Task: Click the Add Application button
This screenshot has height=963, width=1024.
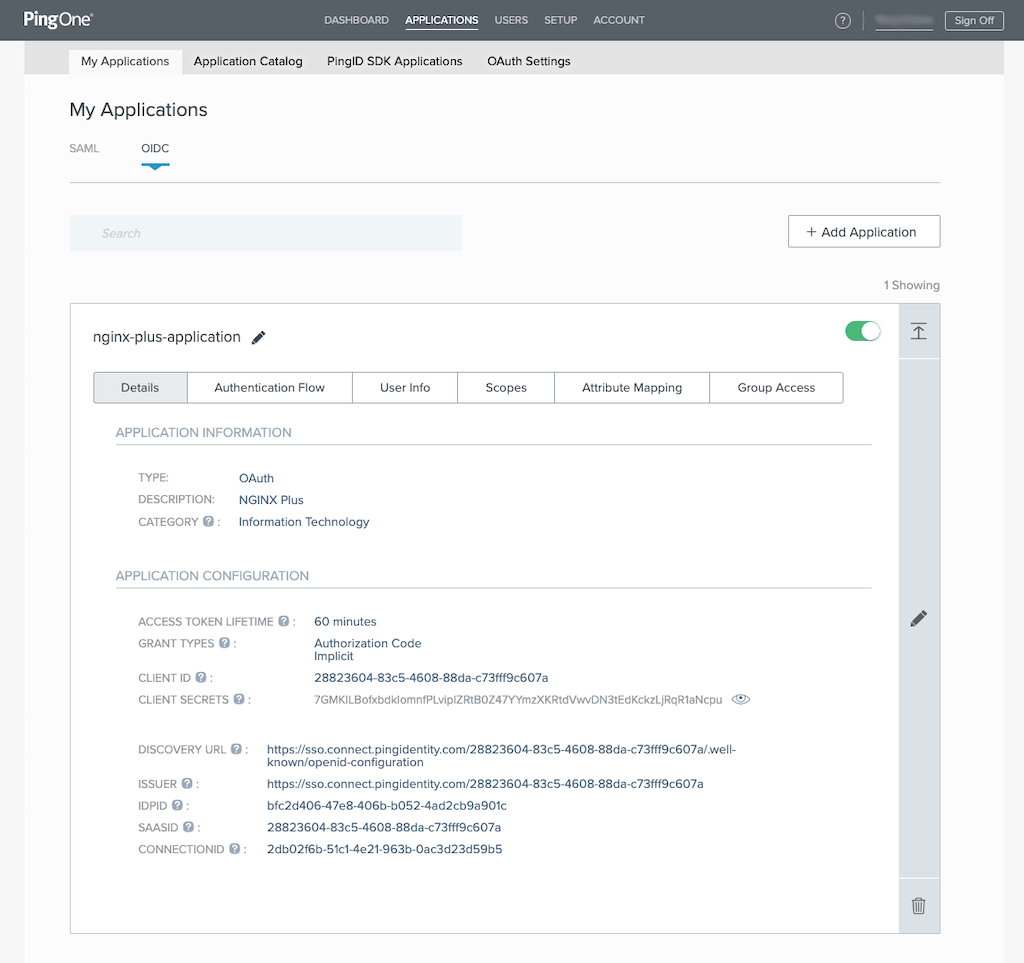Action: [864, 232]
